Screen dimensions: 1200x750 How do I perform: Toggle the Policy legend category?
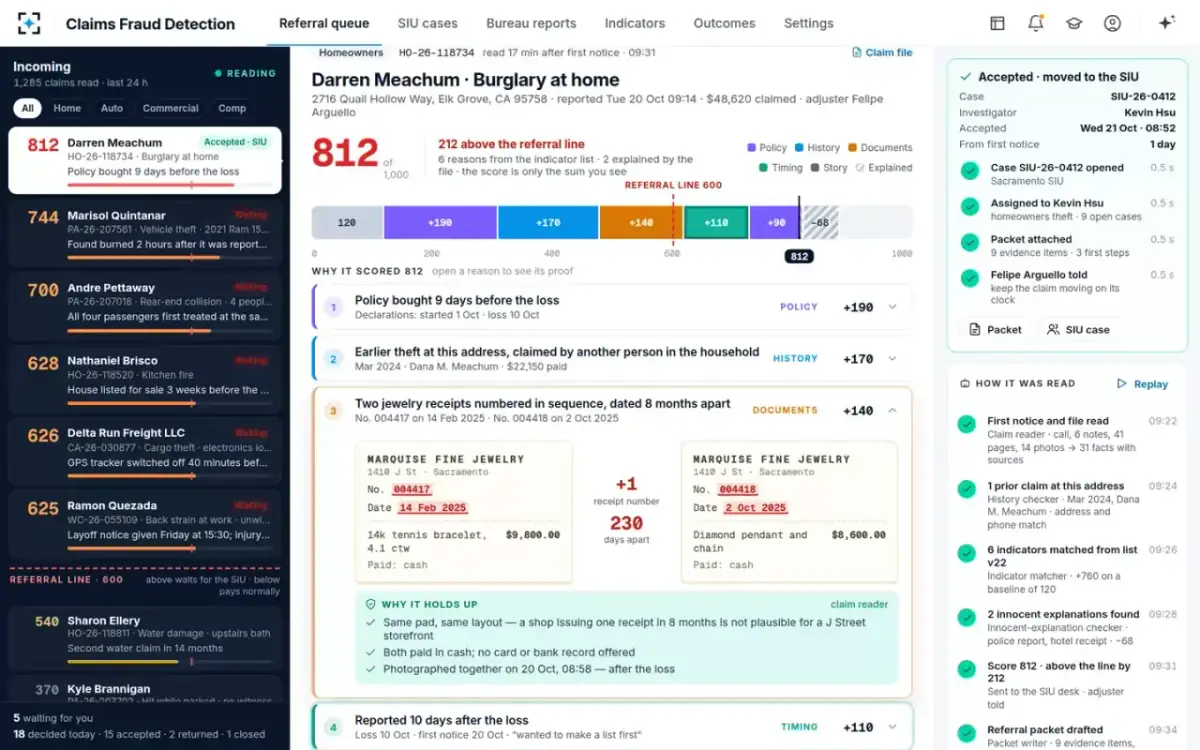pyautogui.click(x=767, y=148)
